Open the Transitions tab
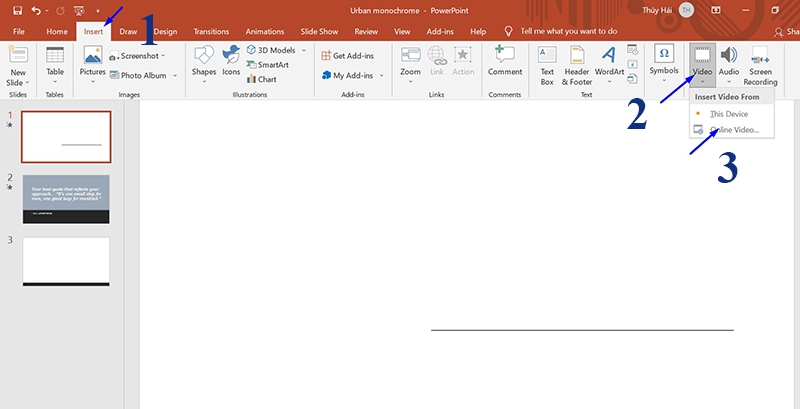This screenshot has width=800, height=409. click(x=211, y=32)
